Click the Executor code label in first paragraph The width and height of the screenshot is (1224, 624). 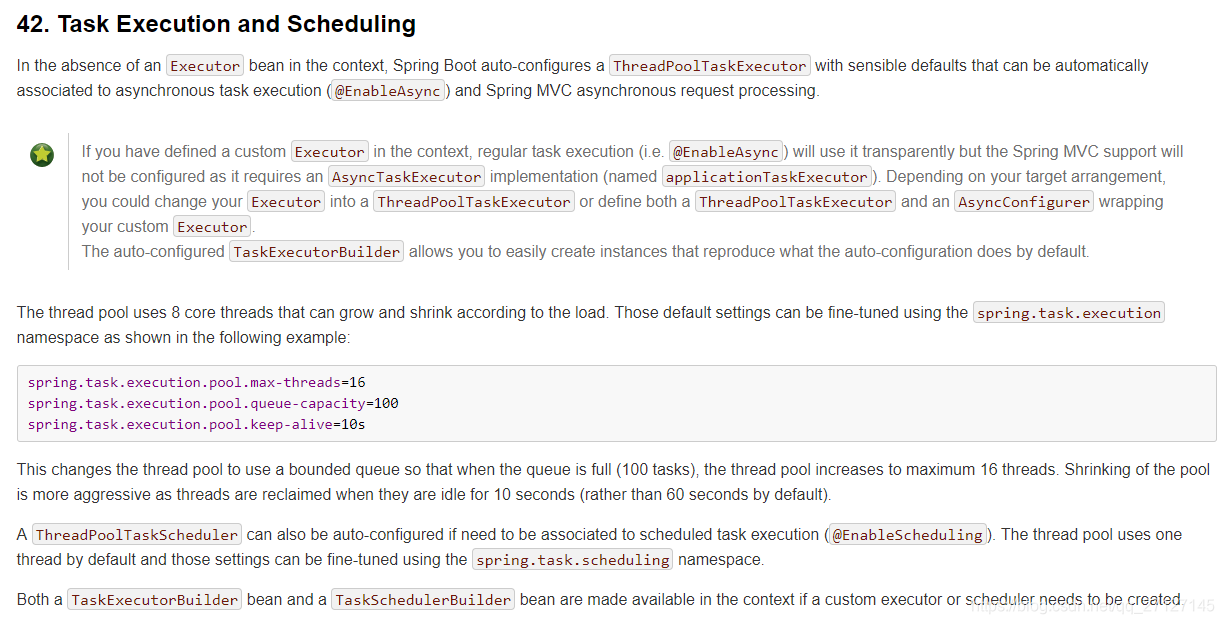(x=205, y=66)
